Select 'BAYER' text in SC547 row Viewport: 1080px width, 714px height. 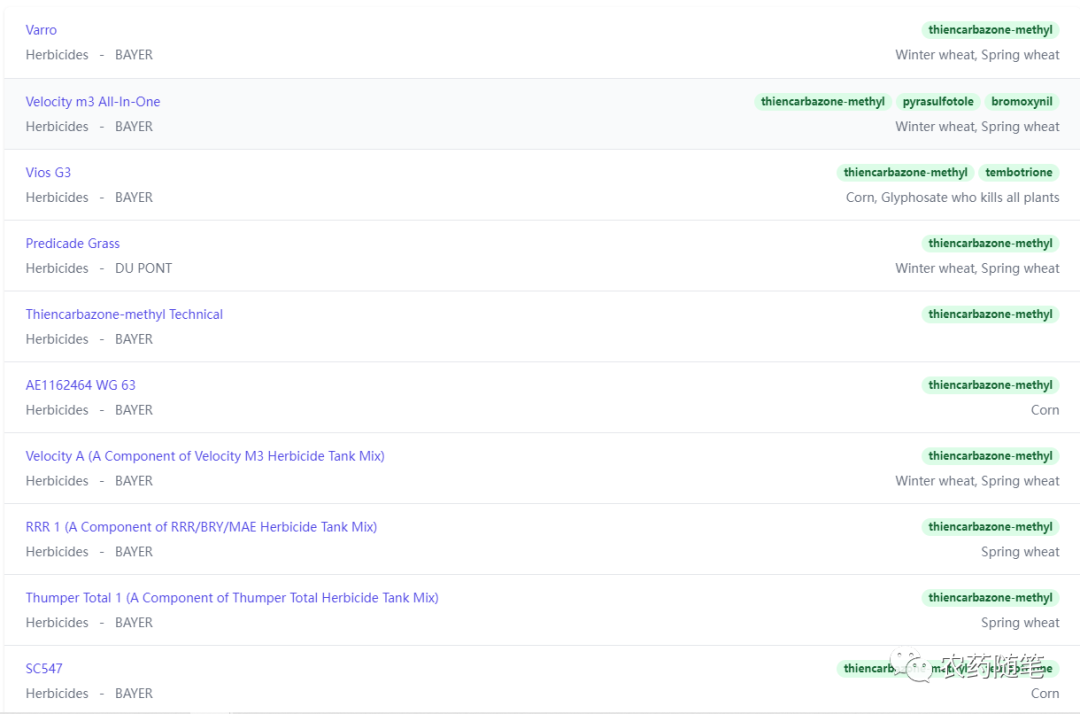coord(134,694)
